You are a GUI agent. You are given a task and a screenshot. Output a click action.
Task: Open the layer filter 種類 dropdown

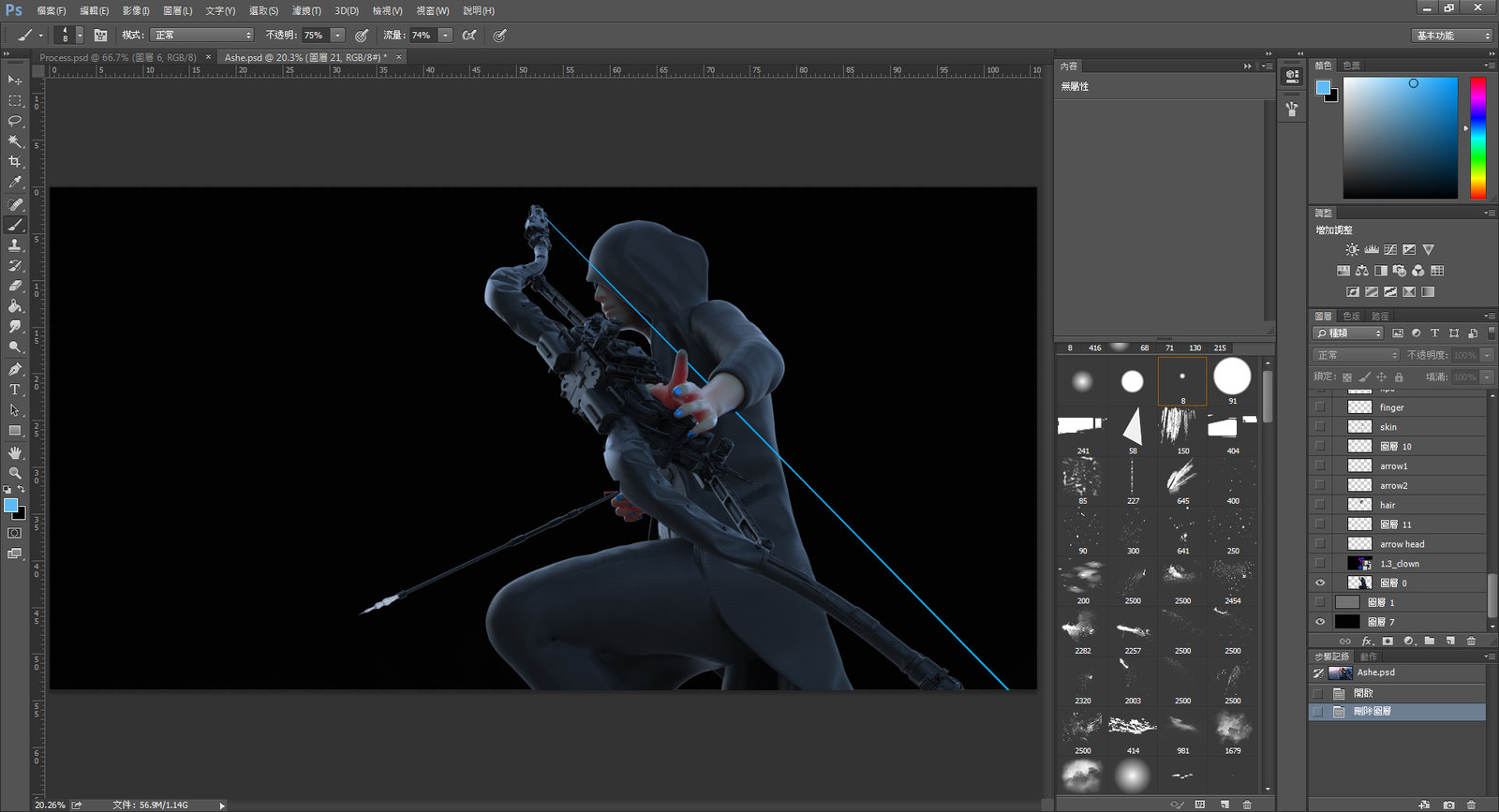point(1349,333)
